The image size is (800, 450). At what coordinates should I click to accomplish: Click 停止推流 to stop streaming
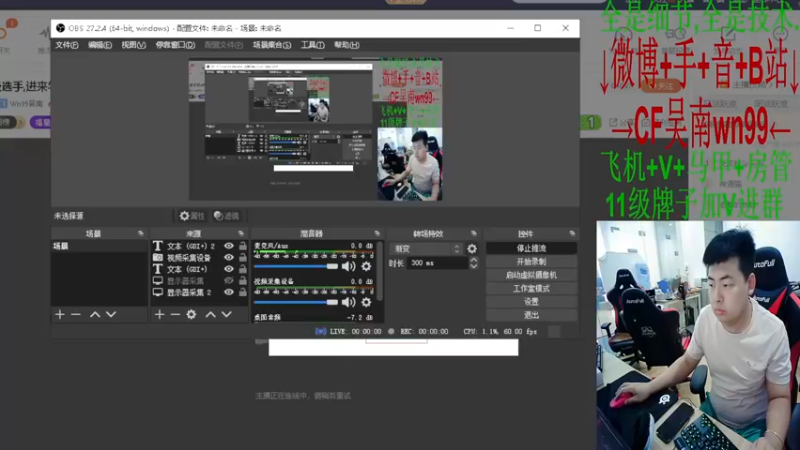(531, 248)
